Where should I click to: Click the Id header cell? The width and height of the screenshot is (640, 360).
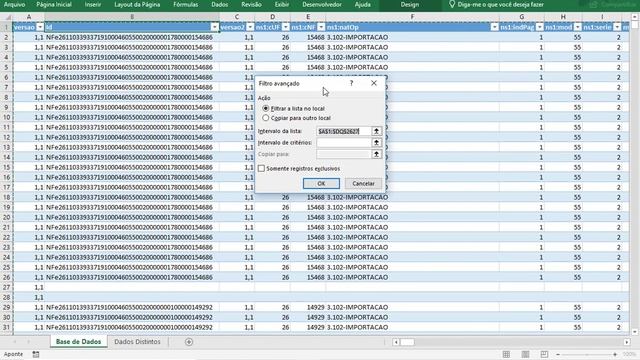pos(132,27)
